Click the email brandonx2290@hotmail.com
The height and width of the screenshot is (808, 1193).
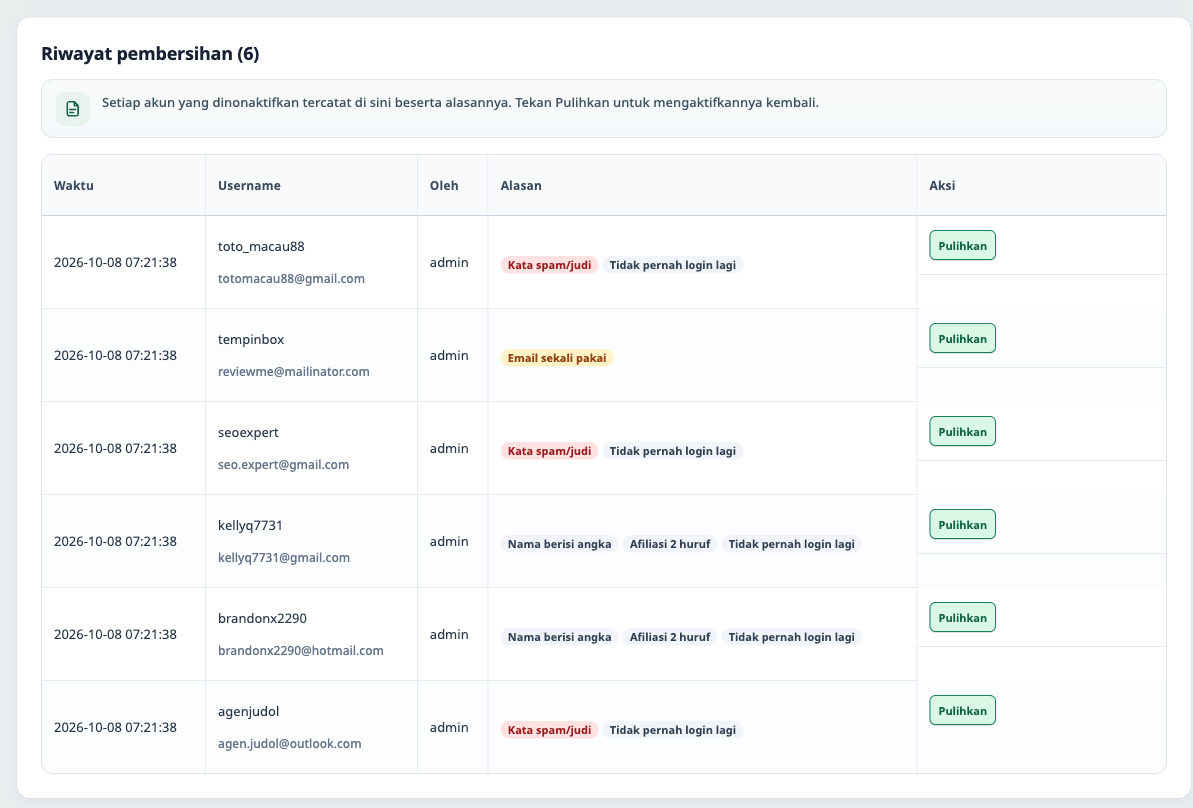point(301,651)
